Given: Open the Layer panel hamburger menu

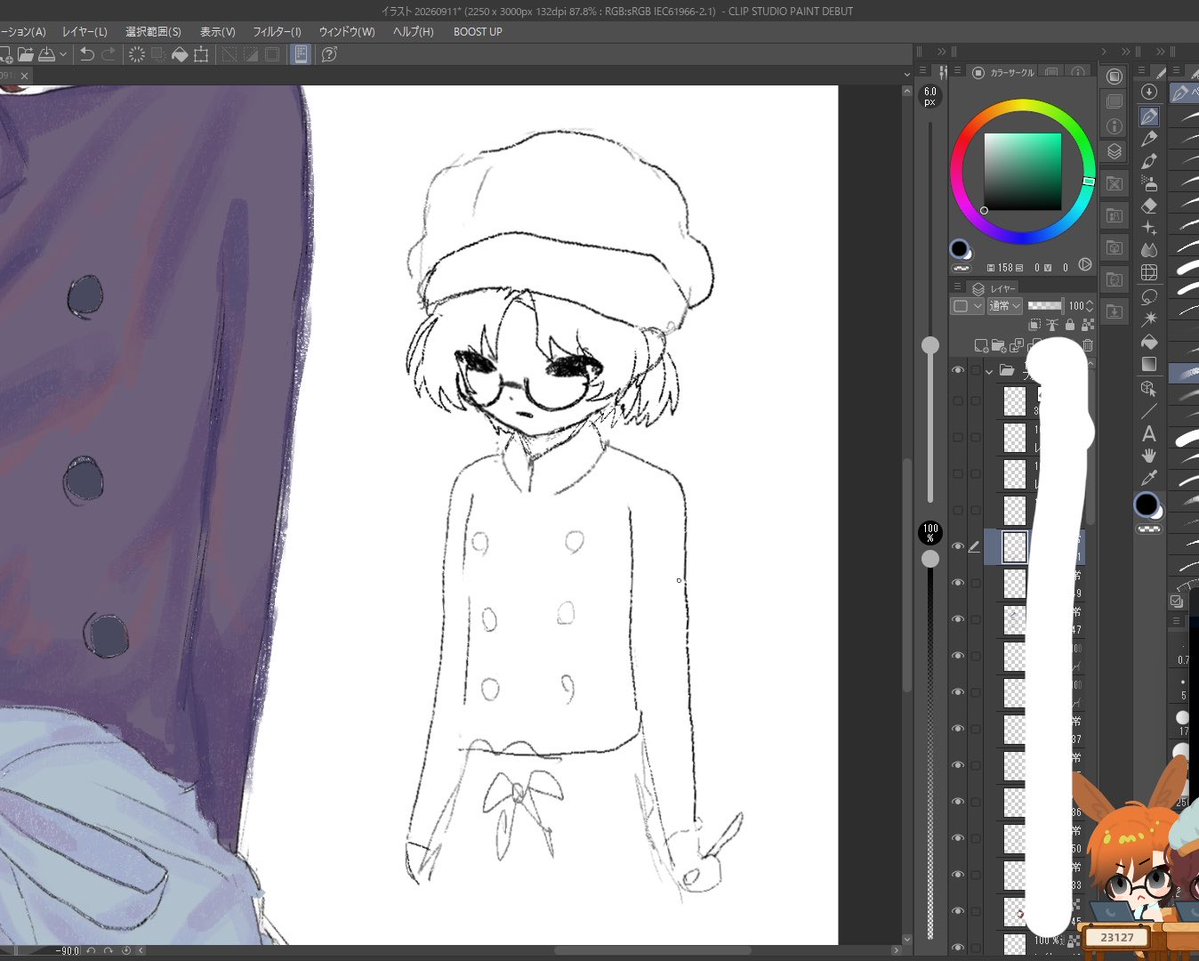Looking at the screenshot, I should click(x=957, y=287).
